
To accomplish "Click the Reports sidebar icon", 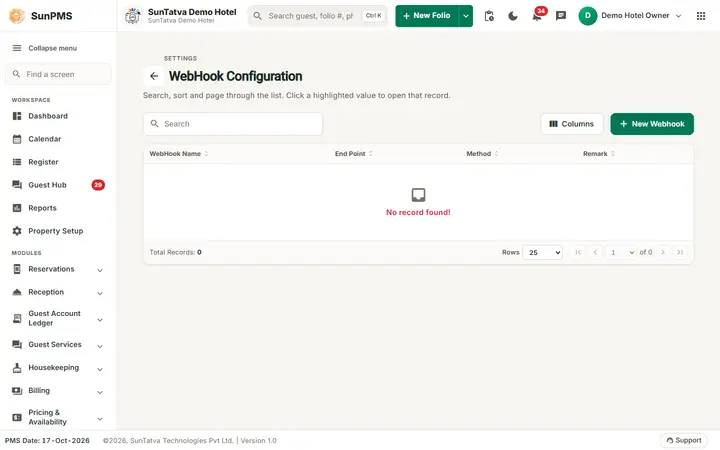I will click(x=17, y=208).
